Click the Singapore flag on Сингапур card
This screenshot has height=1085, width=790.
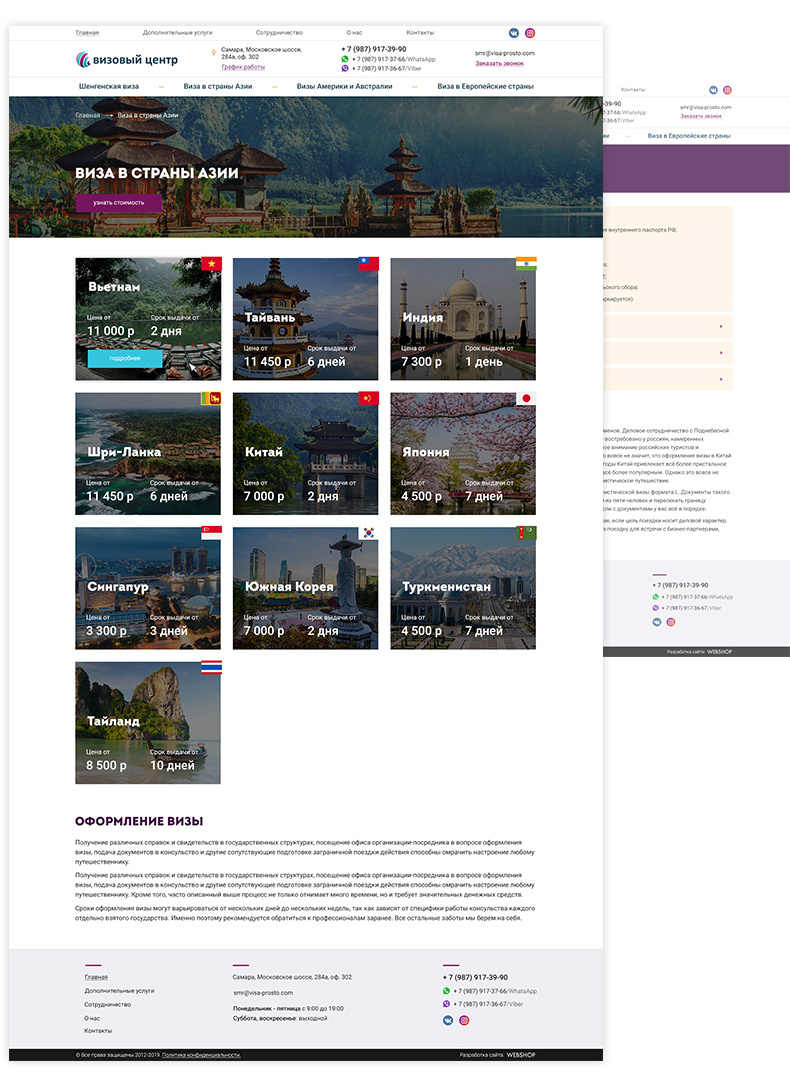tap(212, 533)
